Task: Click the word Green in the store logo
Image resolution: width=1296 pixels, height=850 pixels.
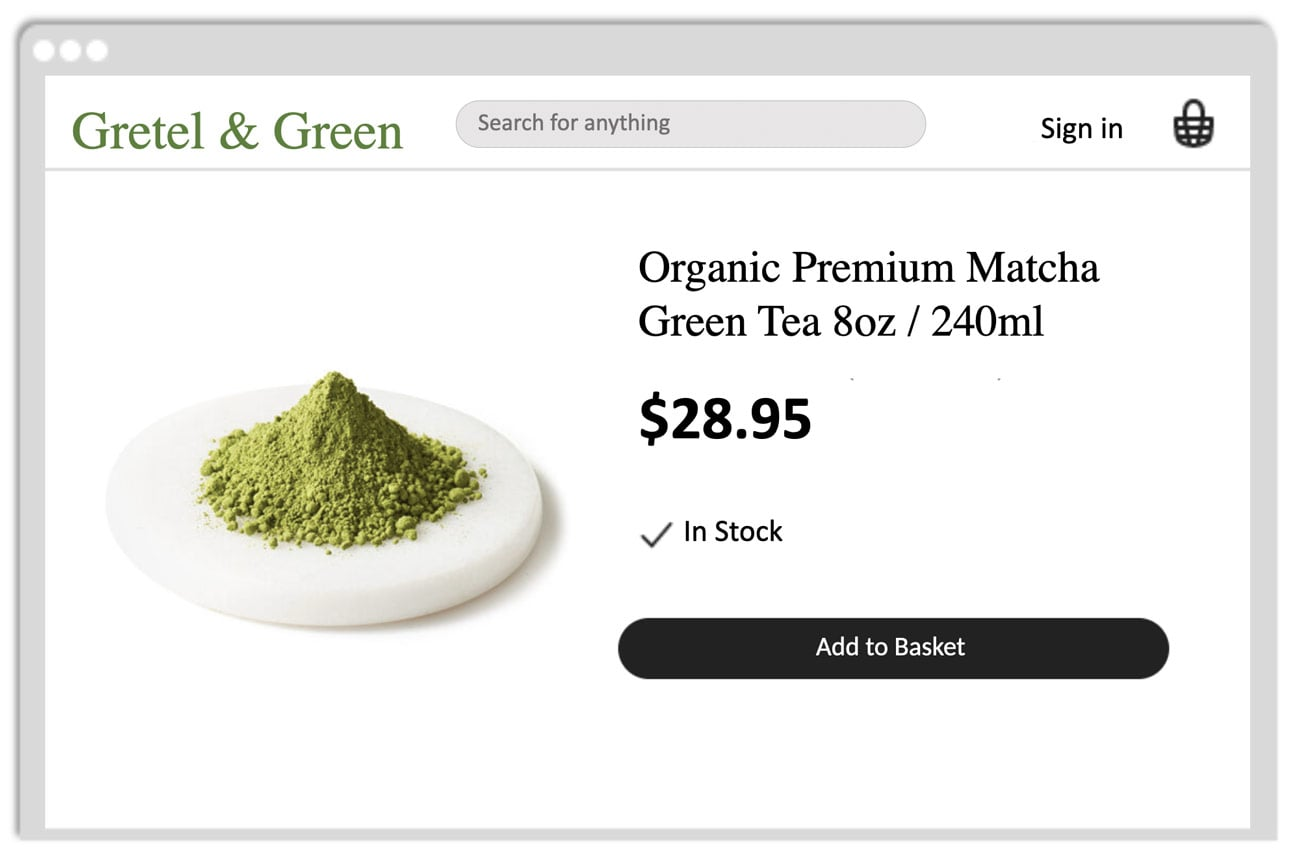Action: (x=338, y=131)
